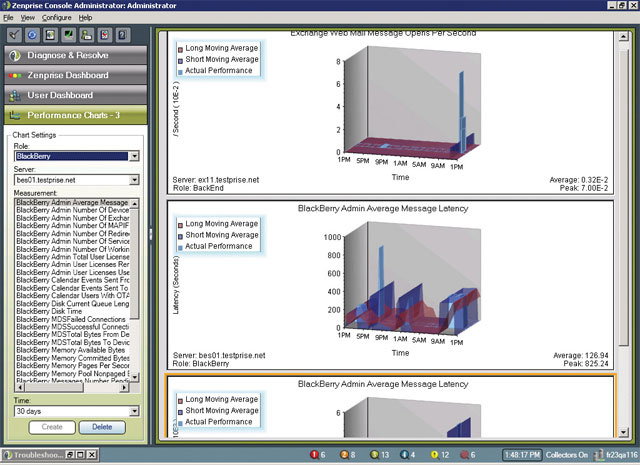Click the red and blue book toolbar icon
Image resolution: width=640 pixels, height=465 pixels.
click(x=104, y=35)
